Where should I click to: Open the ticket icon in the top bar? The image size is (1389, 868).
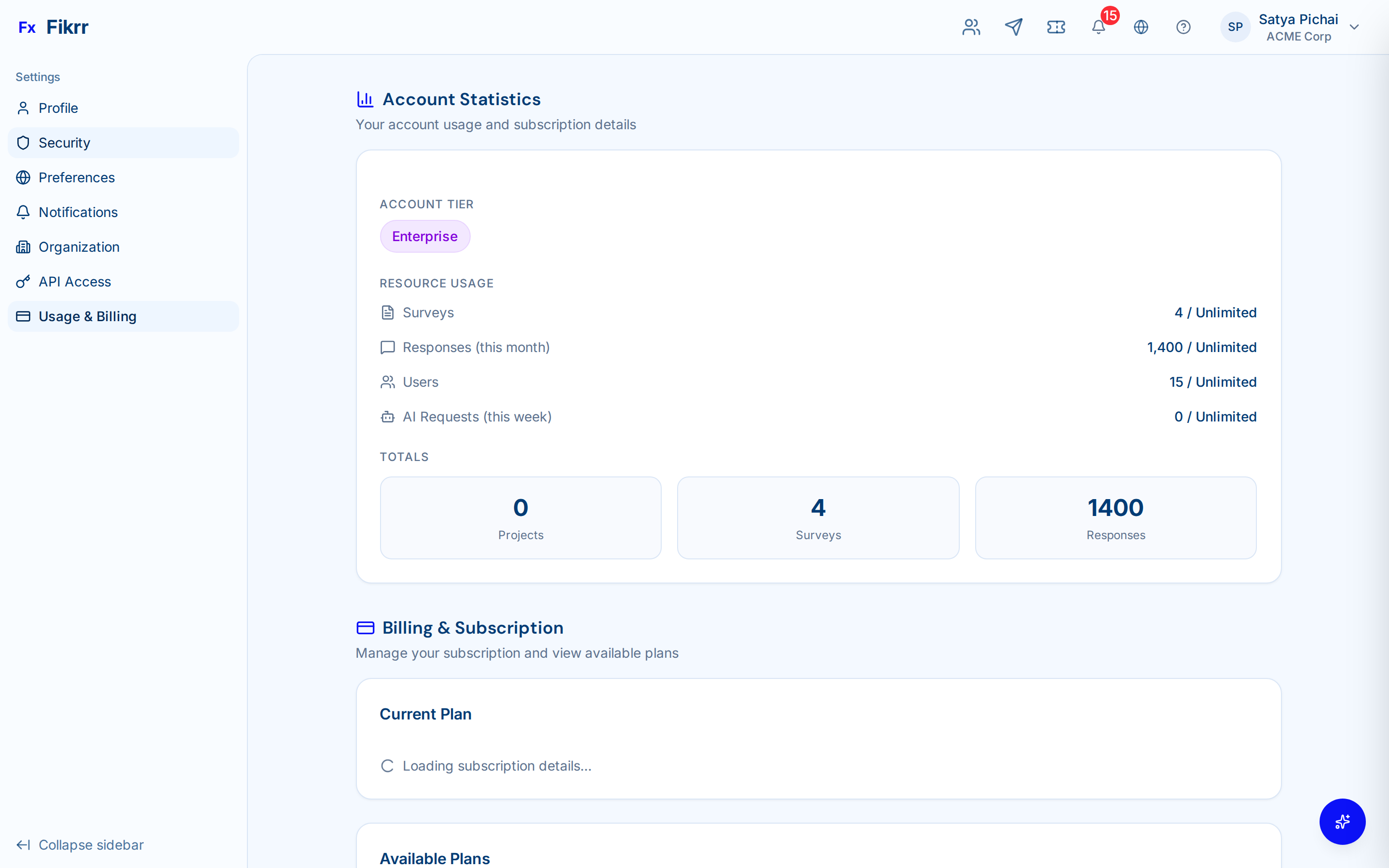[x=1056, y=27]
